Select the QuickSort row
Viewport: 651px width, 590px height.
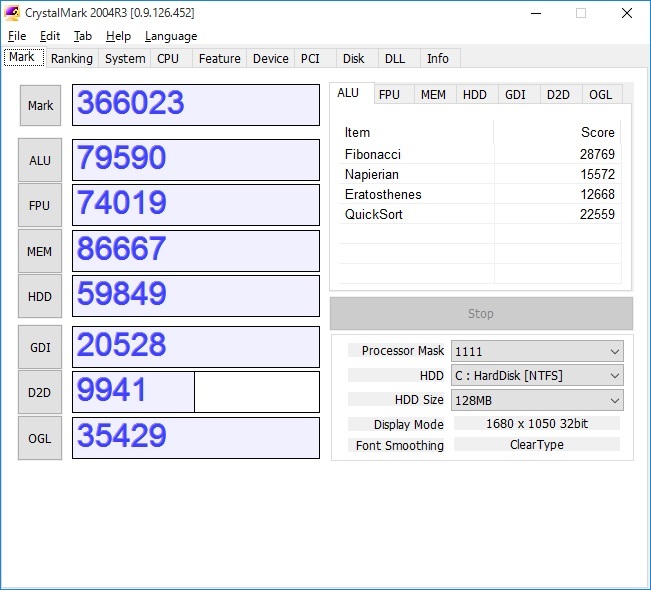(480, 214)
